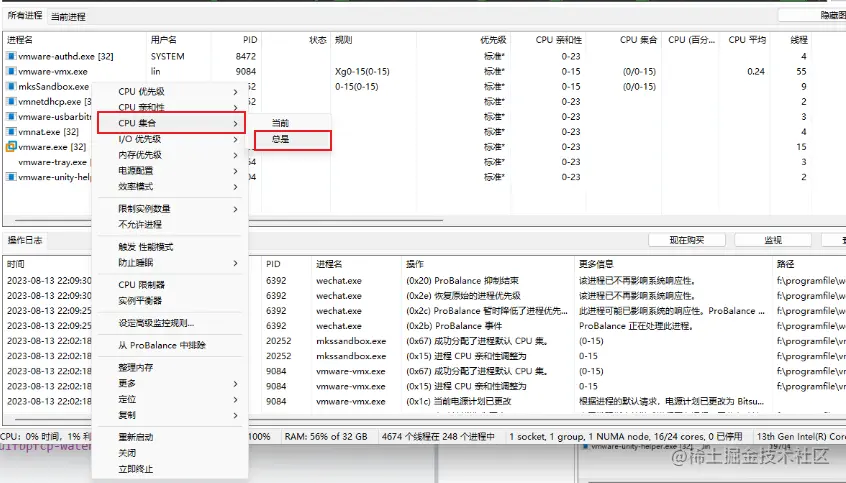Click the vmware-vmx.exe process icon
The height and width of the screenshot is (483, 846).
coord(11,71)
